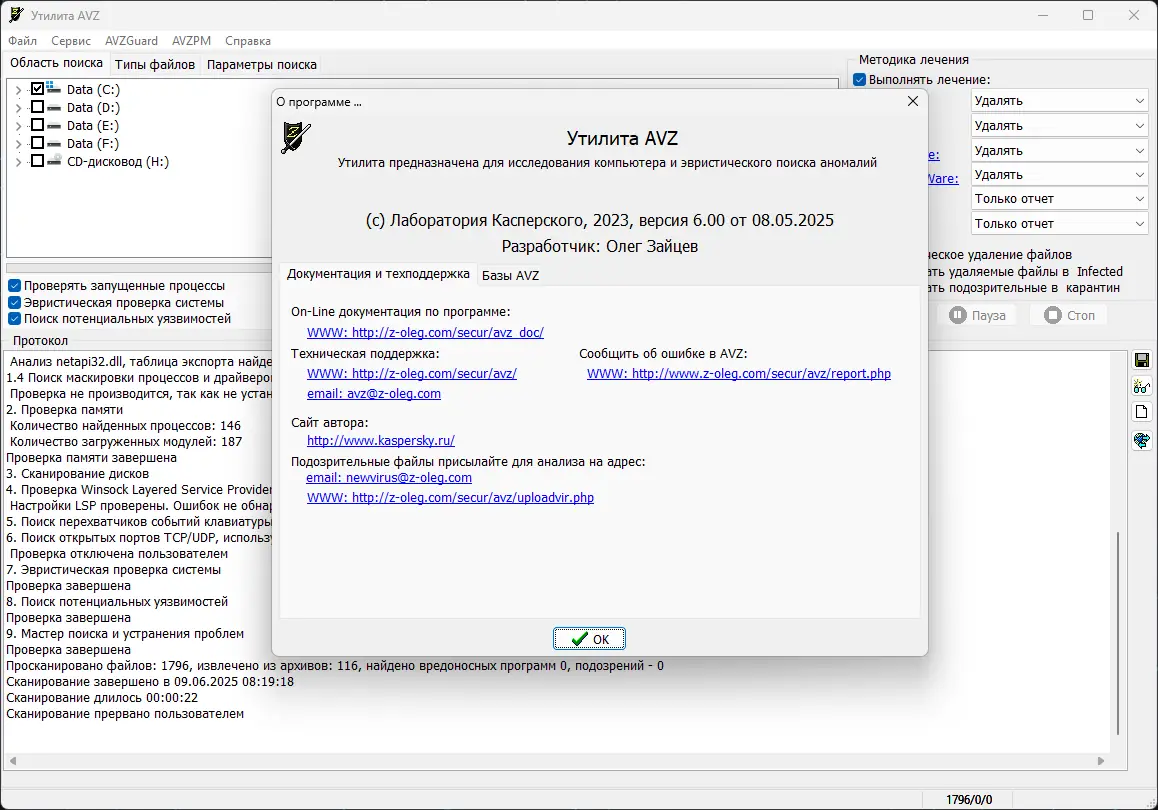
Task: Open the uploadvir.php upload link
Action: pyautogui.click(x=450, y=498)
